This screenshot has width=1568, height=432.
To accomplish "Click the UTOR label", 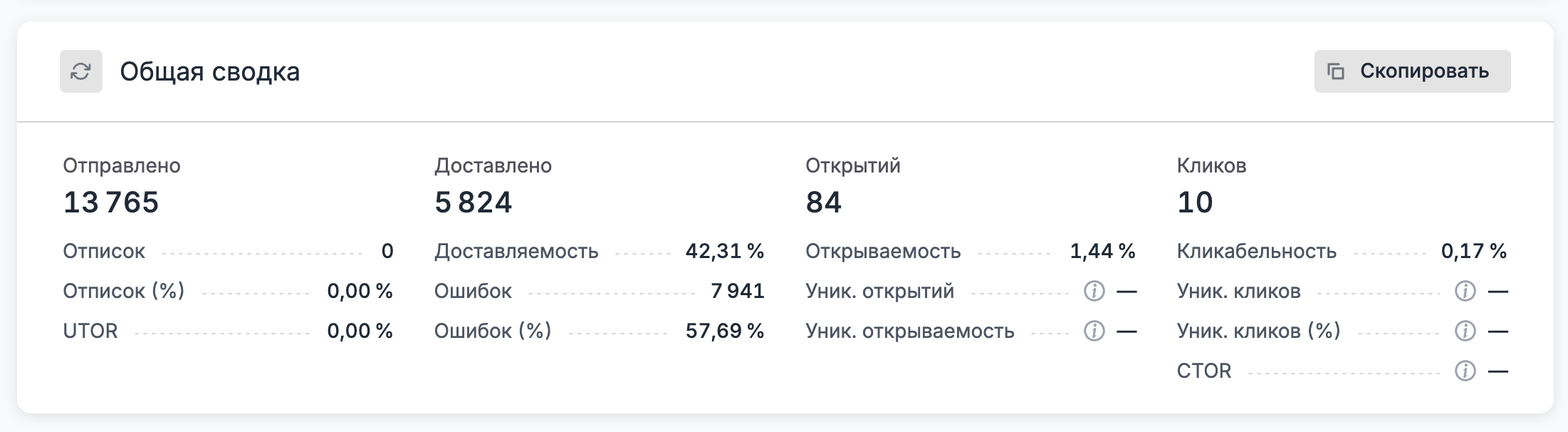I will 90,331.
